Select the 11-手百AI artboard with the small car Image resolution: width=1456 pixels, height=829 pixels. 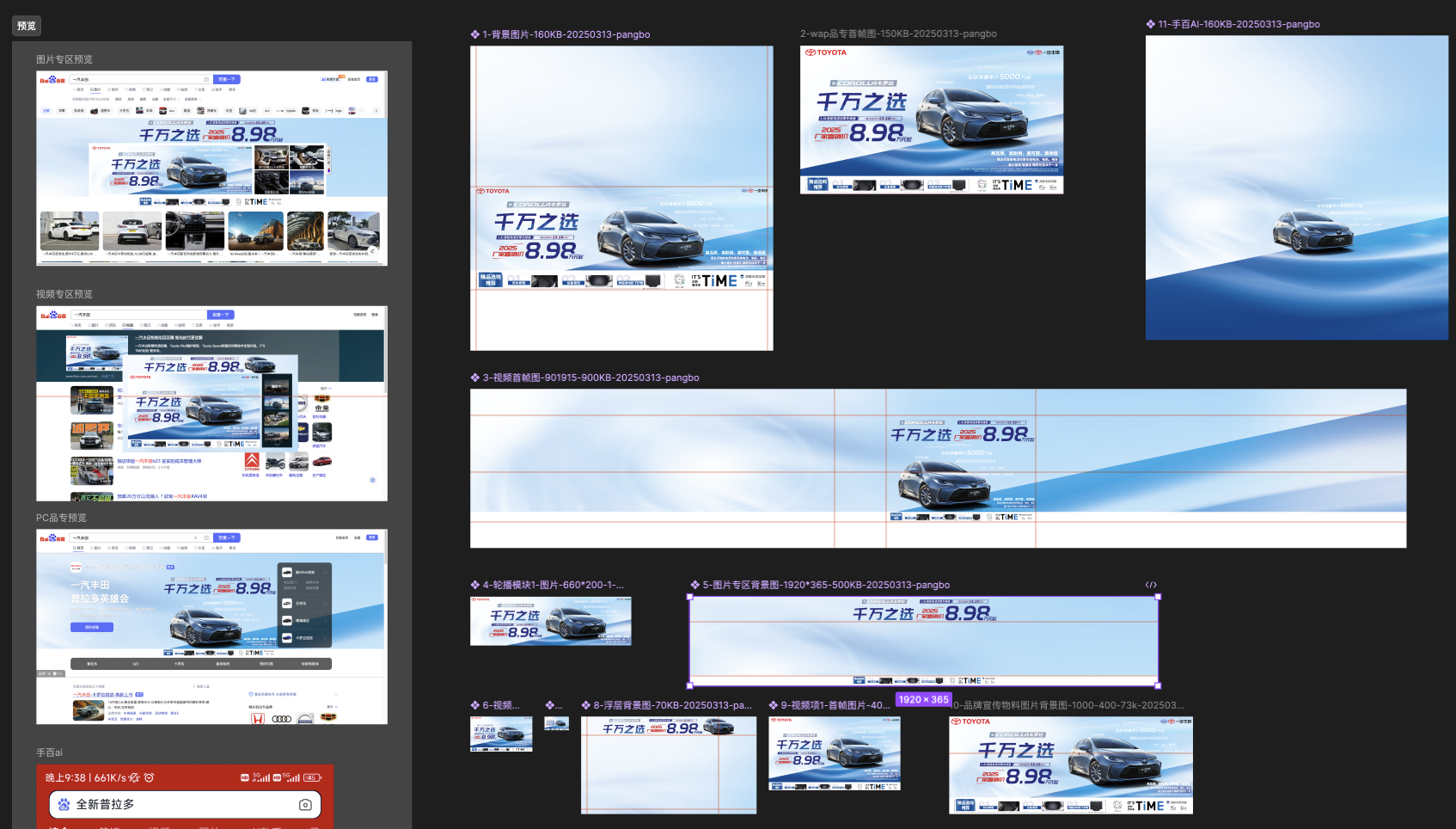[1297, 187]
